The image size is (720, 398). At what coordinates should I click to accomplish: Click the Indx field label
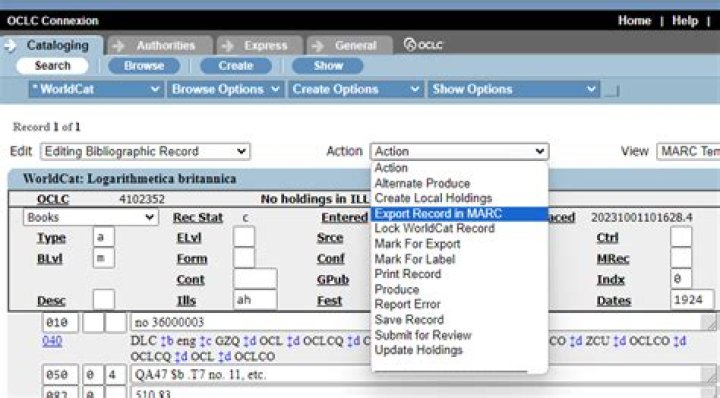click(610, 280)
